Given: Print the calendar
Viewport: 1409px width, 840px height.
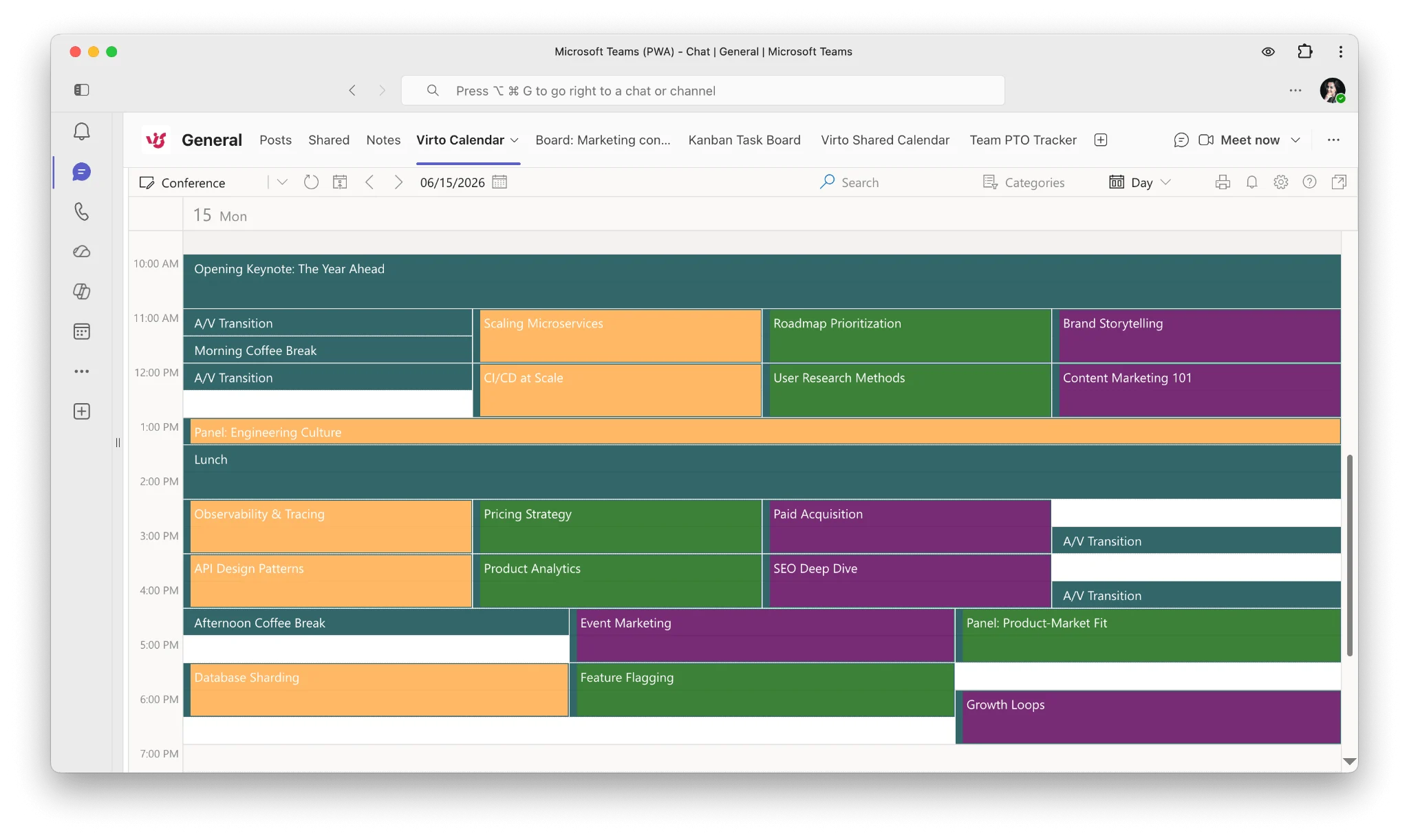Looking at the screenshot, I should (1223, 182).
